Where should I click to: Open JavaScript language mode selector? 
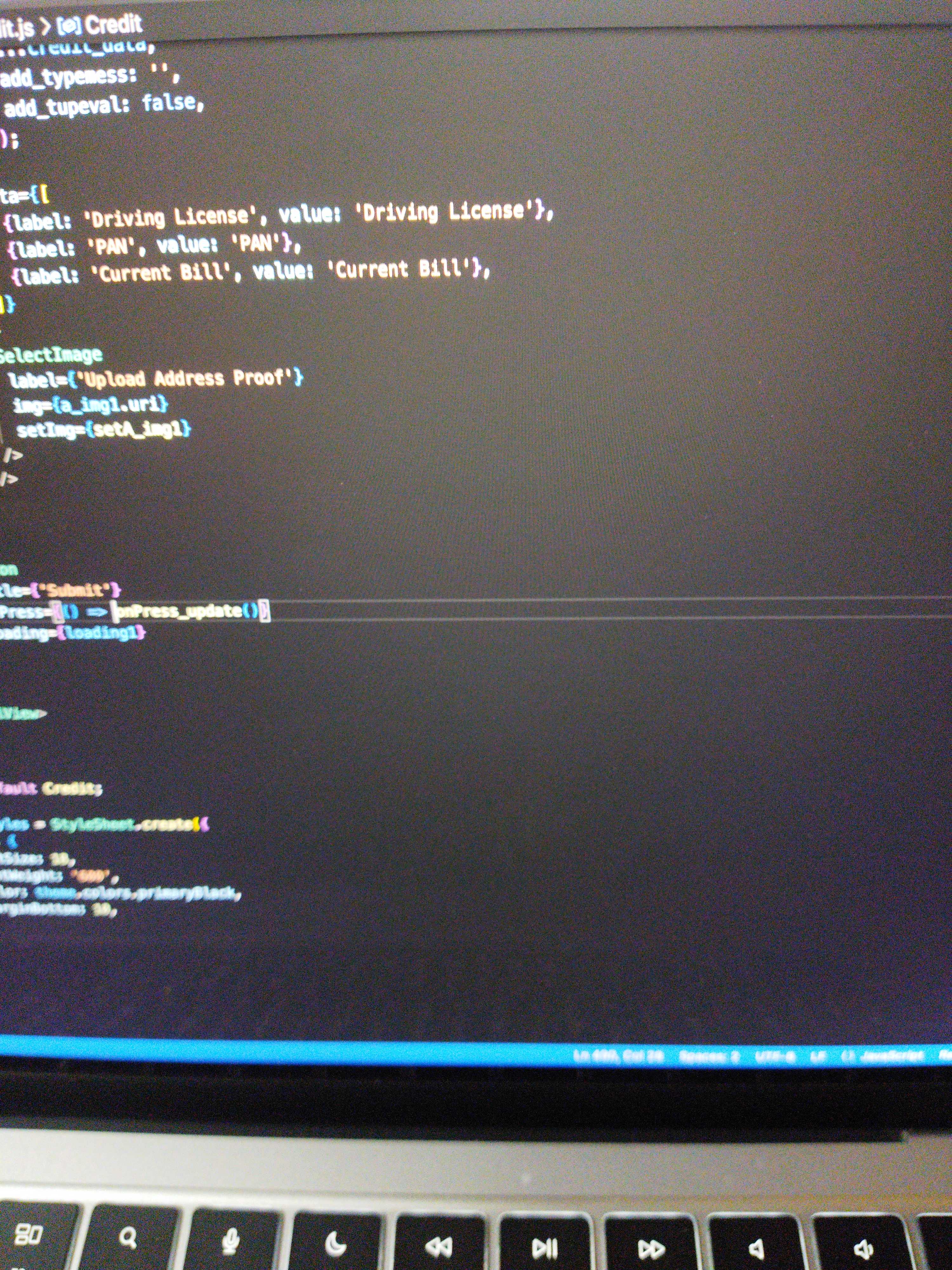(x=893, y=1056)
